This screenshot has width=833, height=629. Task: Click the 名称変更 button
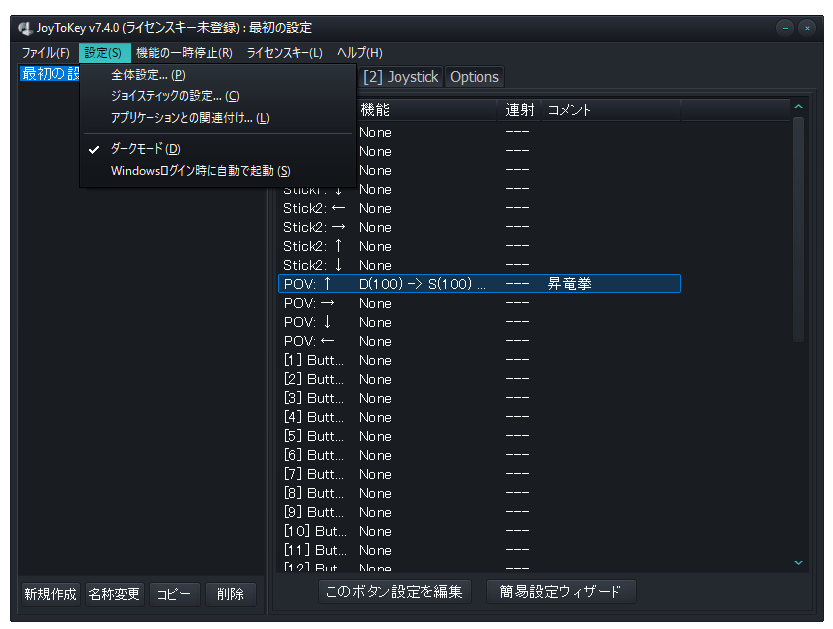[114, 594]
